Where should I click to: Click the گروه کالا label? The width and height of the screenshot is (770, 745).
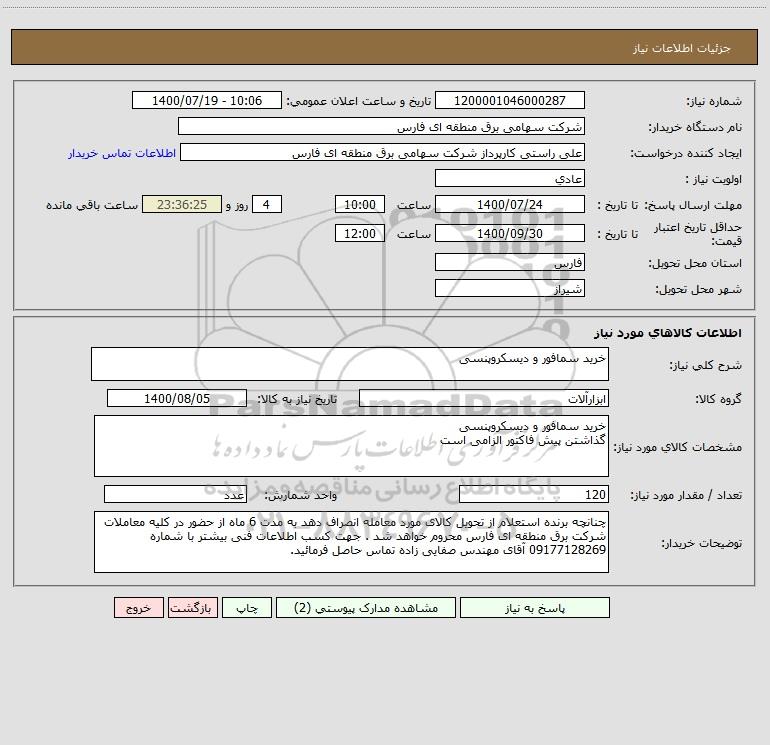coord(718,399)
